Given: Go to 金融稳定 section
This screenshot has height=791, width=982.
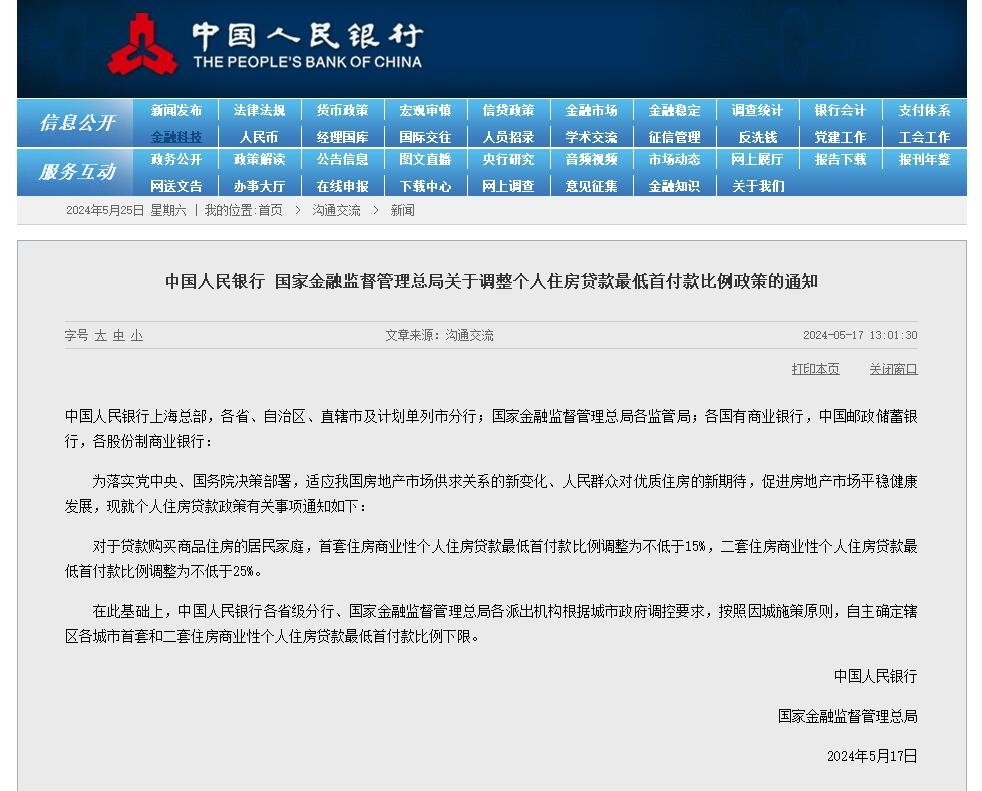Looking at the screenshot, I should pos(674,110).
